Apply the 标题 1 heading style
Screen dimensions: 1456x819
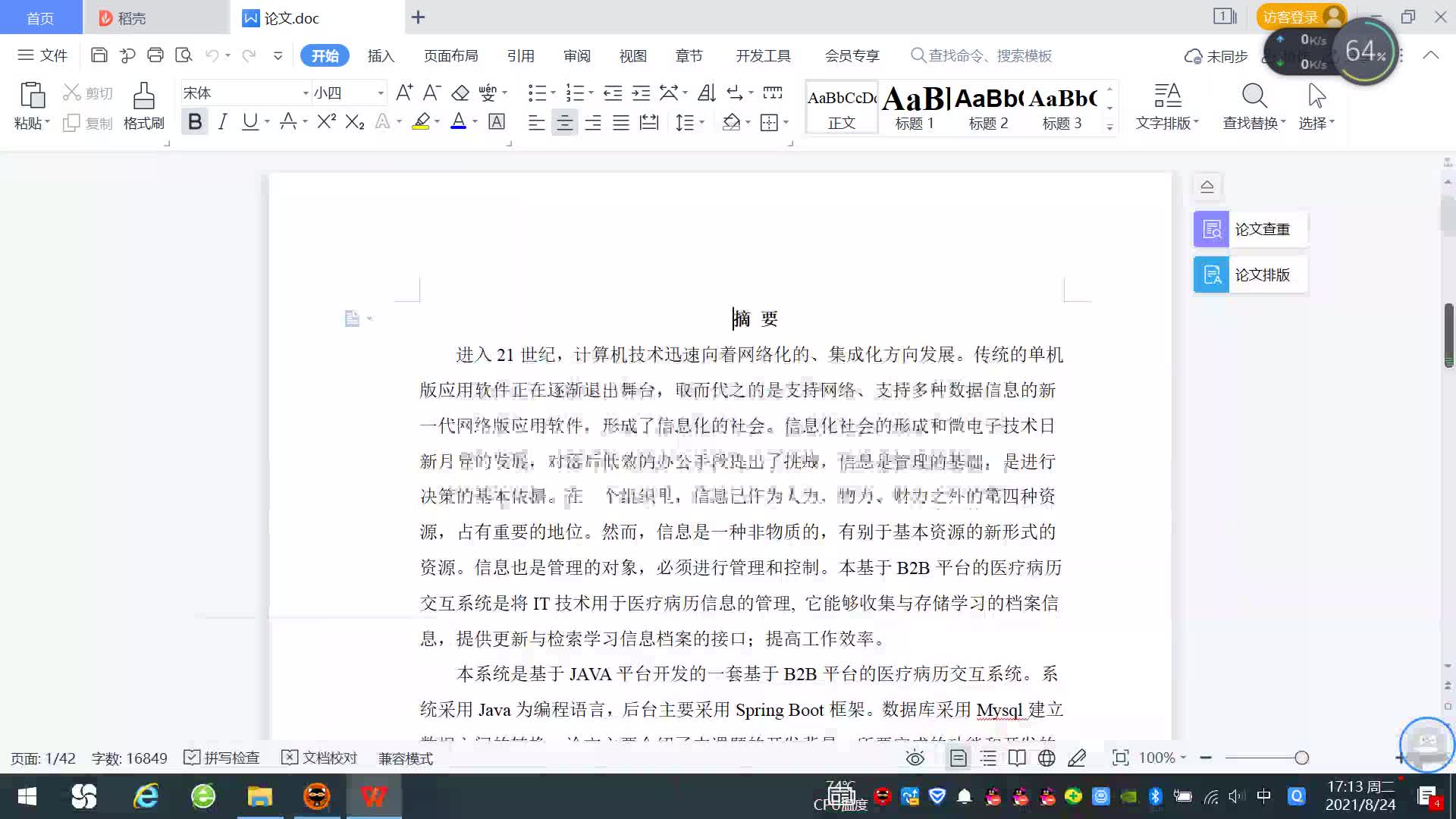(915, 107)
